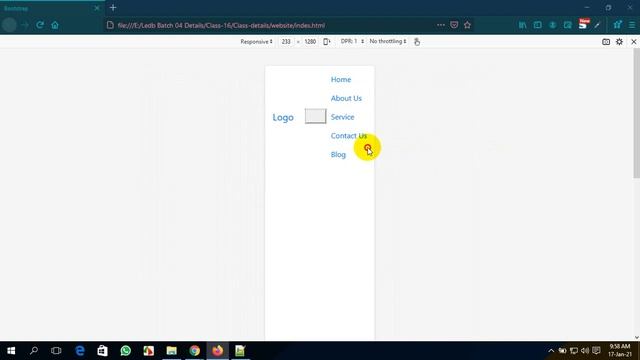
Task: Take a screenshot of the viewport
Action: click(x=606, y=42)
